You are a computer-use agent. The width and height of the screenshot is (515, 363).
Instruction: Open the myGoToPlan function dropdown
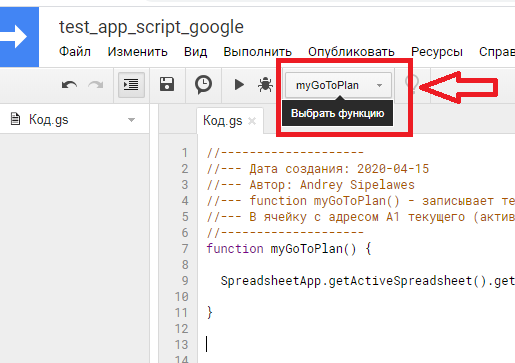click(x=338, y=85)
